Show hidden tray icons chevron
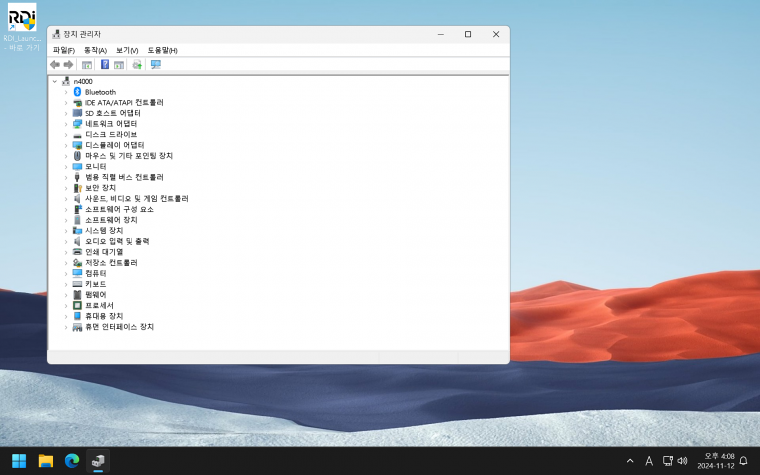Viewport: 760px width, 475px height. pos(630,461)
